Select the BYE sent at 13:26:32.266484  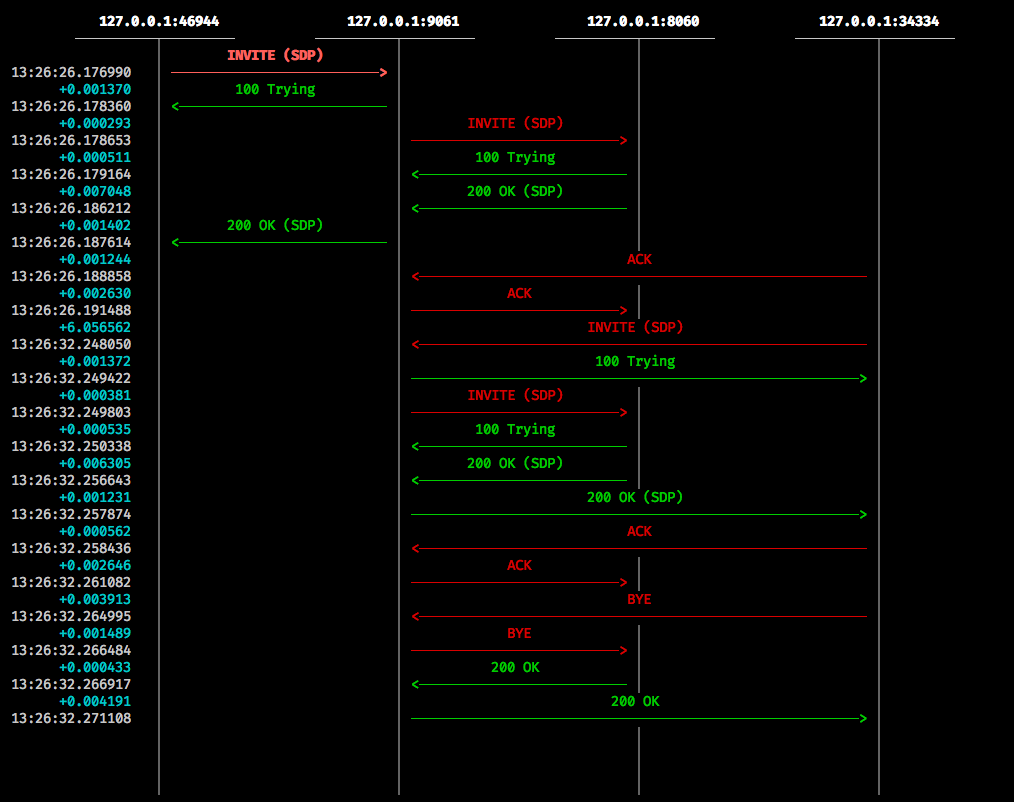519,634
